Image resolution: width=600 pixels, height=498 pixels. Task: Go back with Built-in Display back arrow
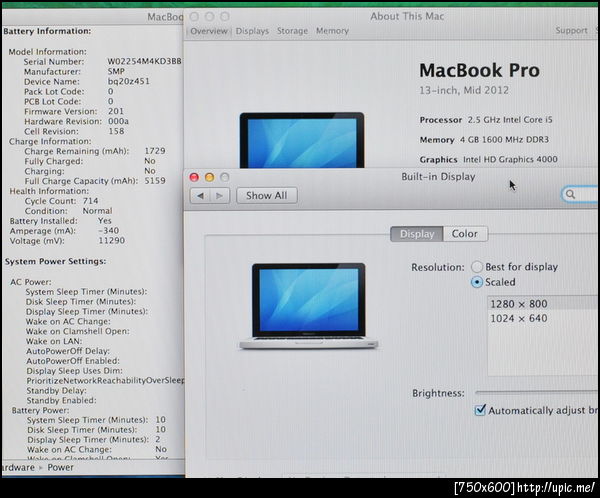tap(200, 196)
